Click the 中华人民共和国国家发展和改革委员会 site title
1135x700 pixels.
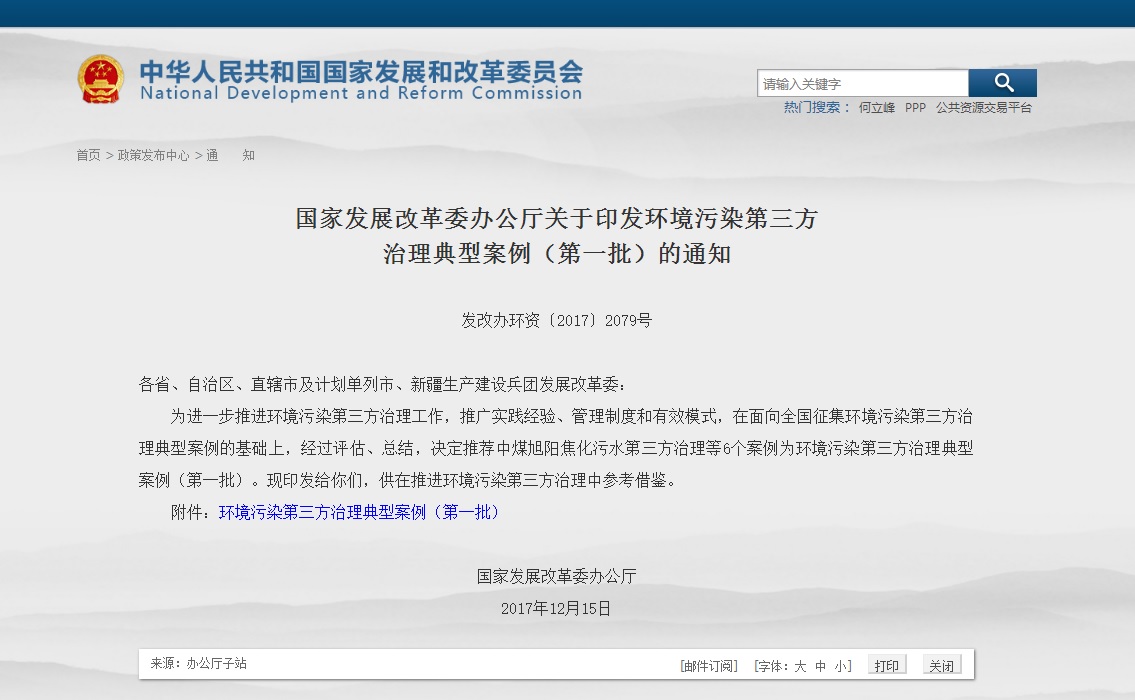coord(361,71)
